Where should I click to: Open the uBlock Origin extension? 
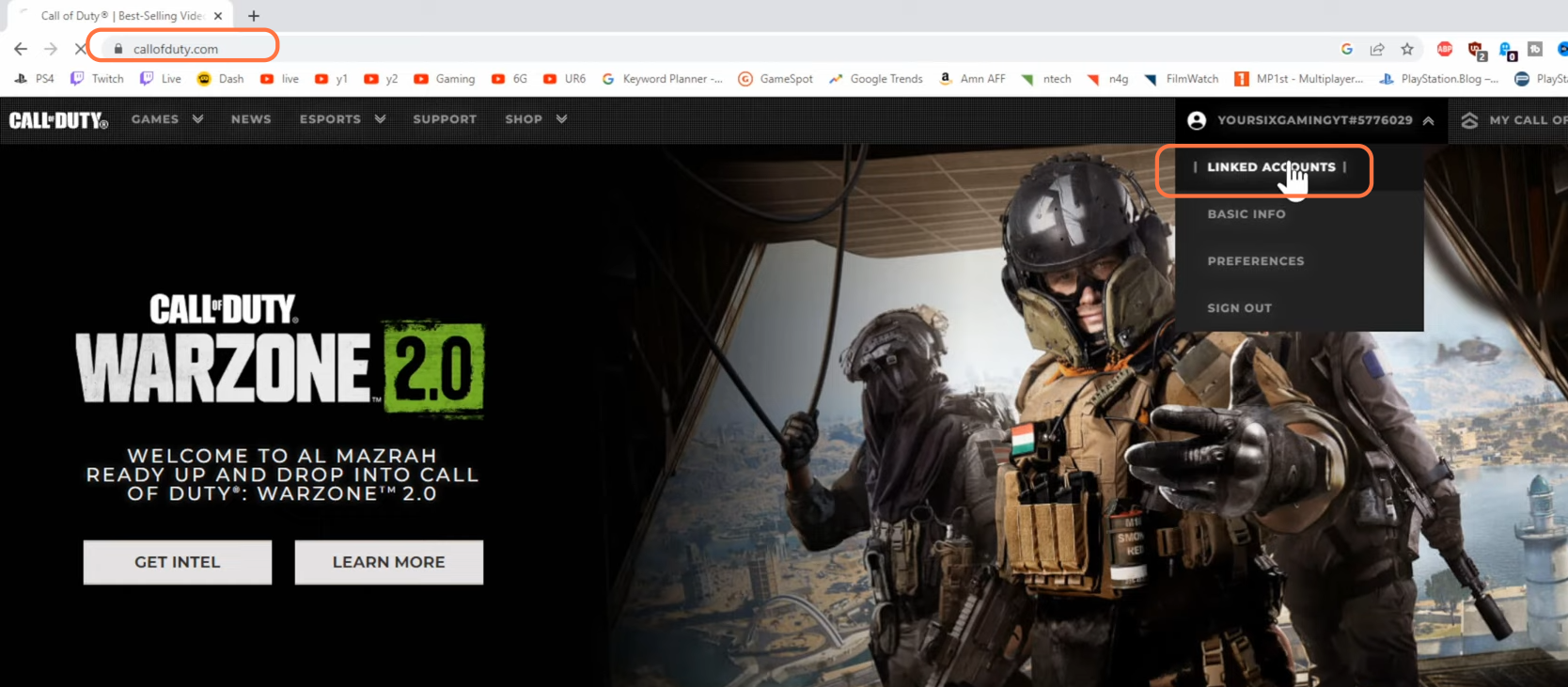click(1477, 50)
